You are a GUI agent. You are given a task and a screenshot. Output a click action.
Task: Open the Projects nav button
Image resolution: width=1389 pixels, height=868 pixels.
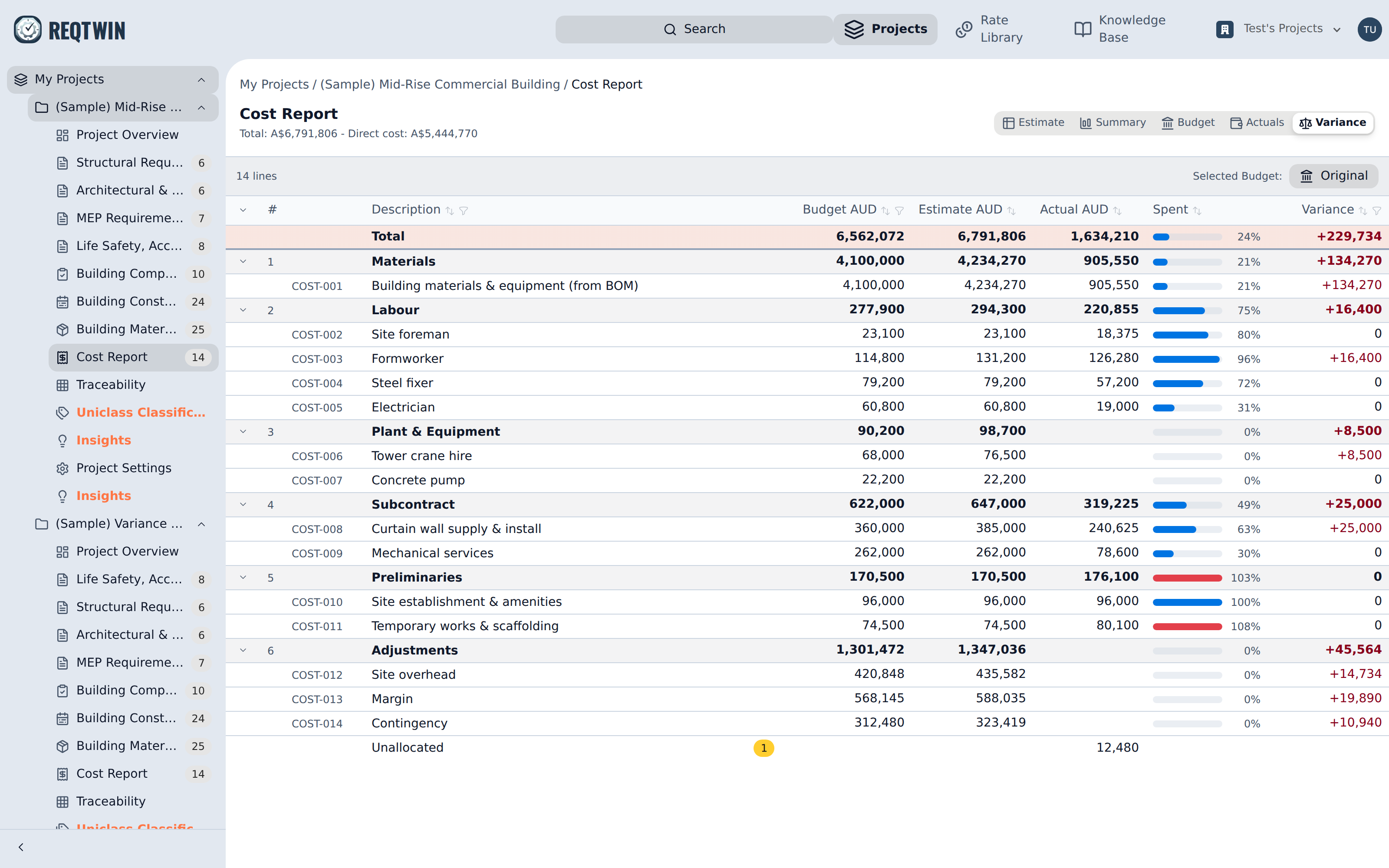pos(885,29)
